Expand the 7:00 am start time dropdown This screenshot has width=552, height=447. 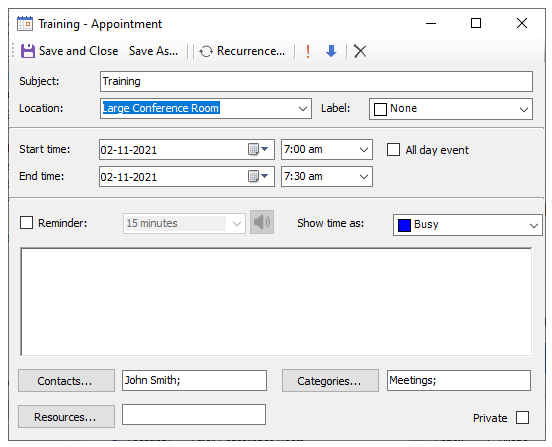(x=364, y=150)
